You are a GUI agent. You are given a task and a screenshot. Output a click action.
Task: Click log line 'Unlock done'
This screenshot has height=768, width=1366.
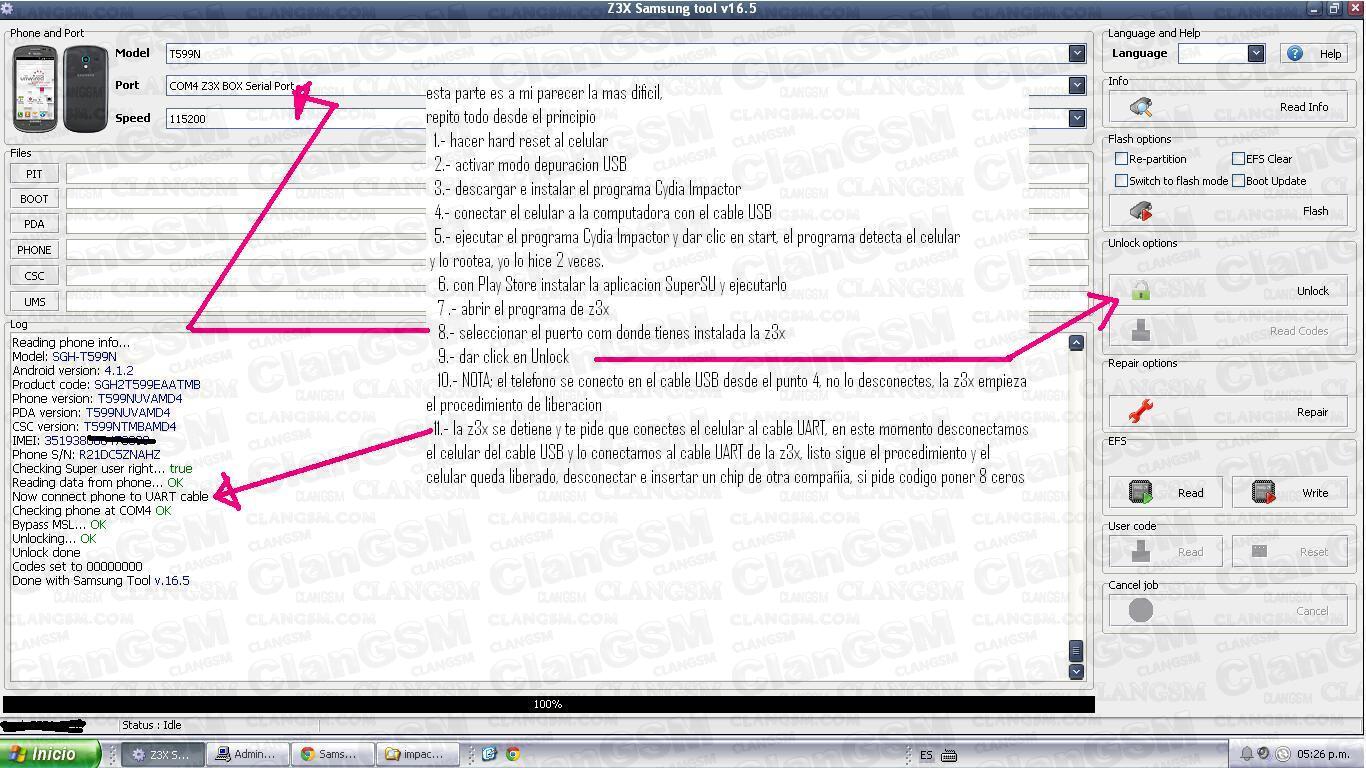46,552
